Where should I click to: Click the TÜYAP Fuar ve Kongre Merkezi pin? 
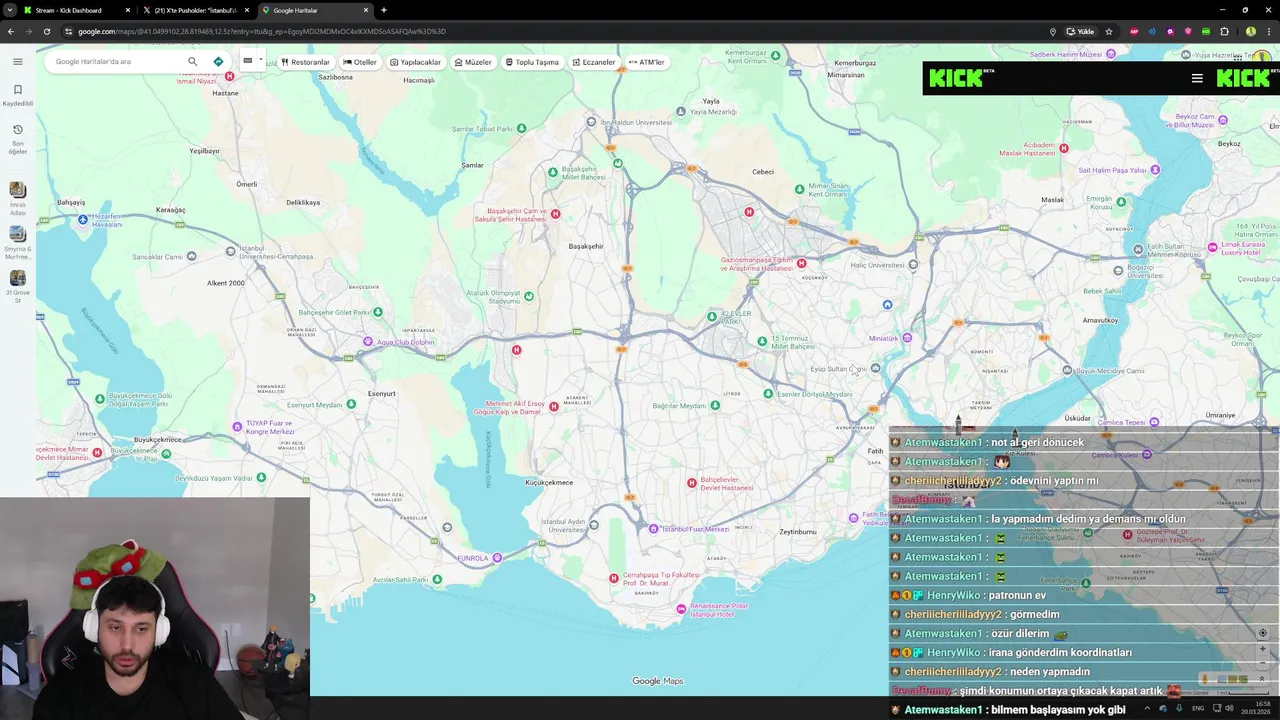coord(237,426)
